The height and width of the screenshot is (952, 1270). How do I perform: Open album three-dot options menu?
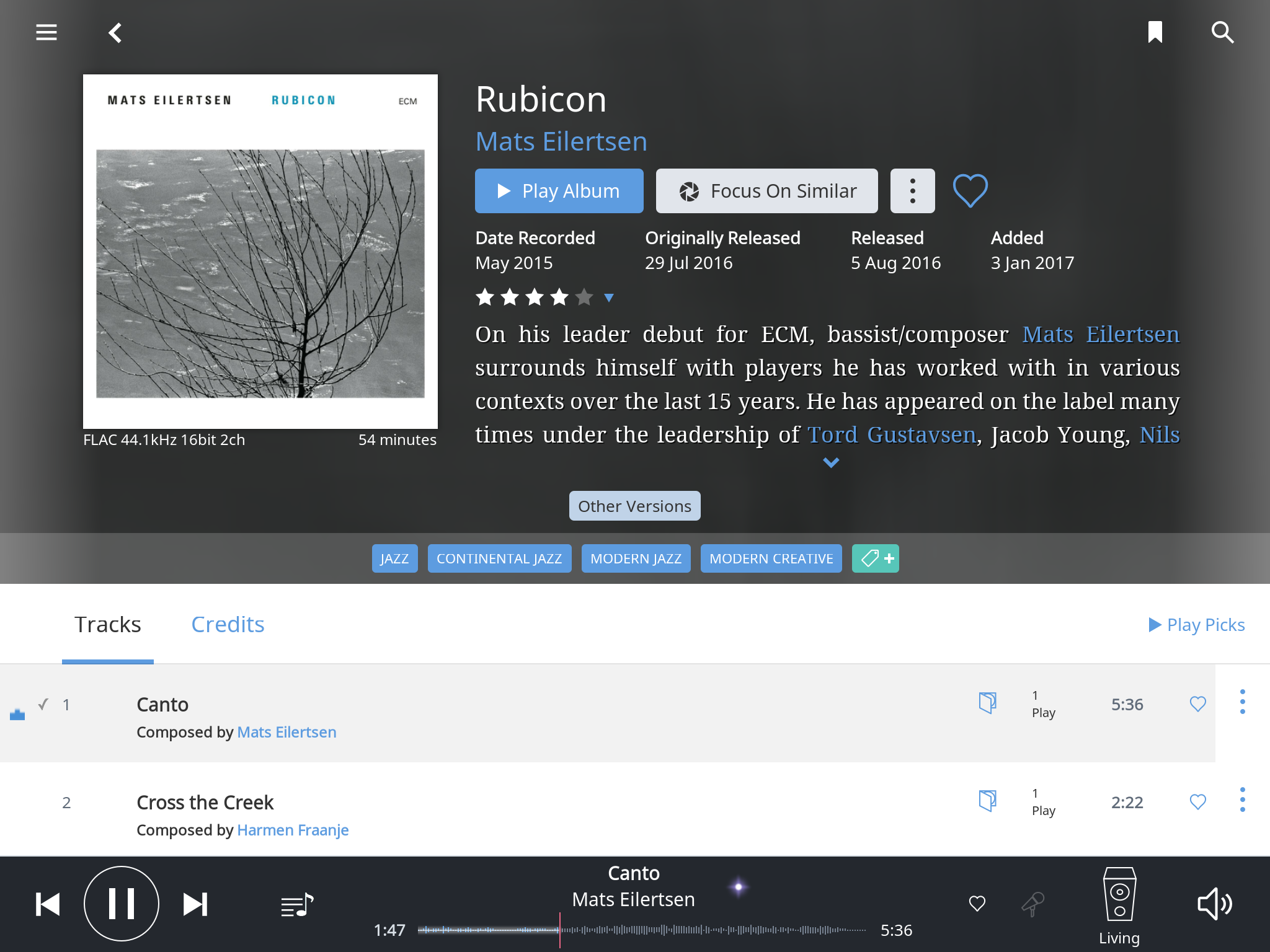point(912,191)
